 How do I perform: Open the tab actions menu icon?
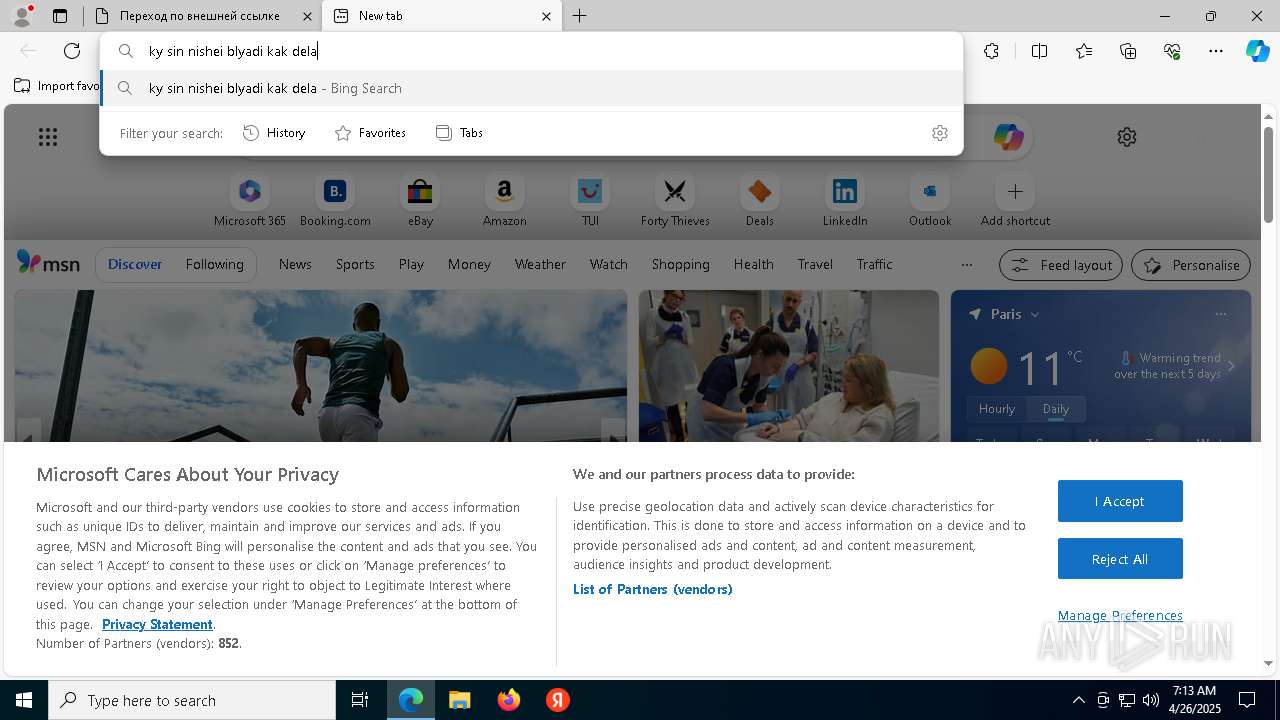[x=60, y=16]
